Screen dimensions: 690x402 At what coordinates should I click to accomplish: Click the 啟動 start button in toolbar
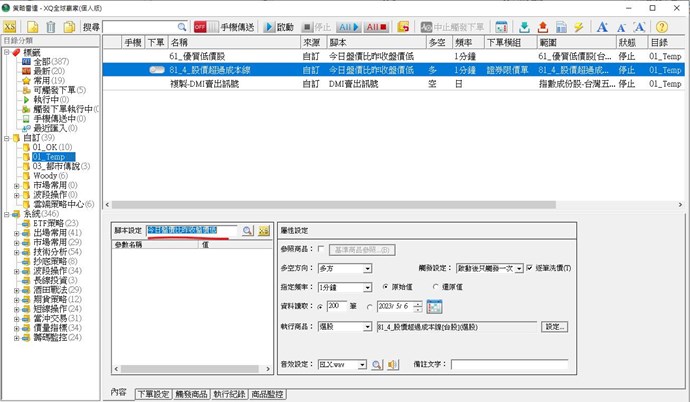(280, 26)
